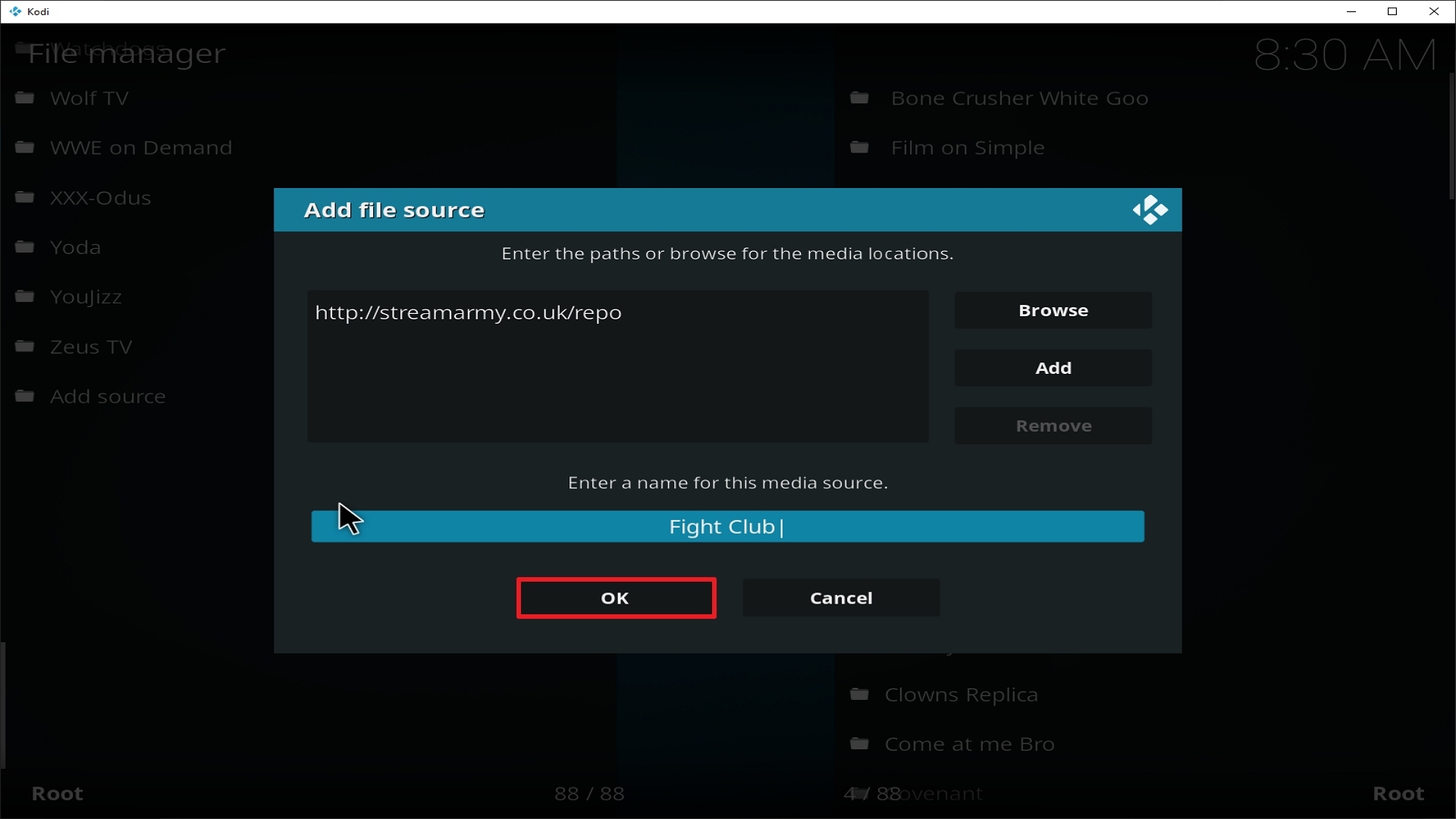Screen dimensions: 1456x819
Task: Click the 88 / 88 item counter
Action: pos(589,794)
